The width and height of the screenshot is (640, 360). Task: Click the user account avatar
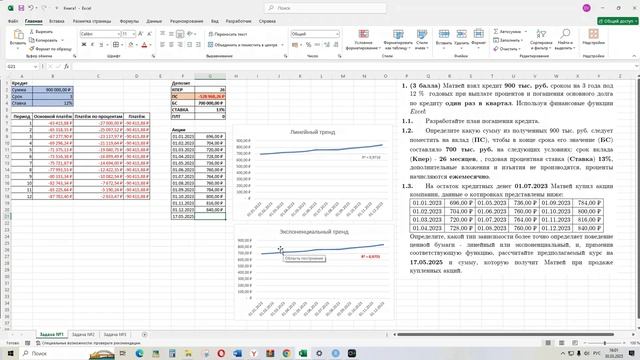pos(587,8)
